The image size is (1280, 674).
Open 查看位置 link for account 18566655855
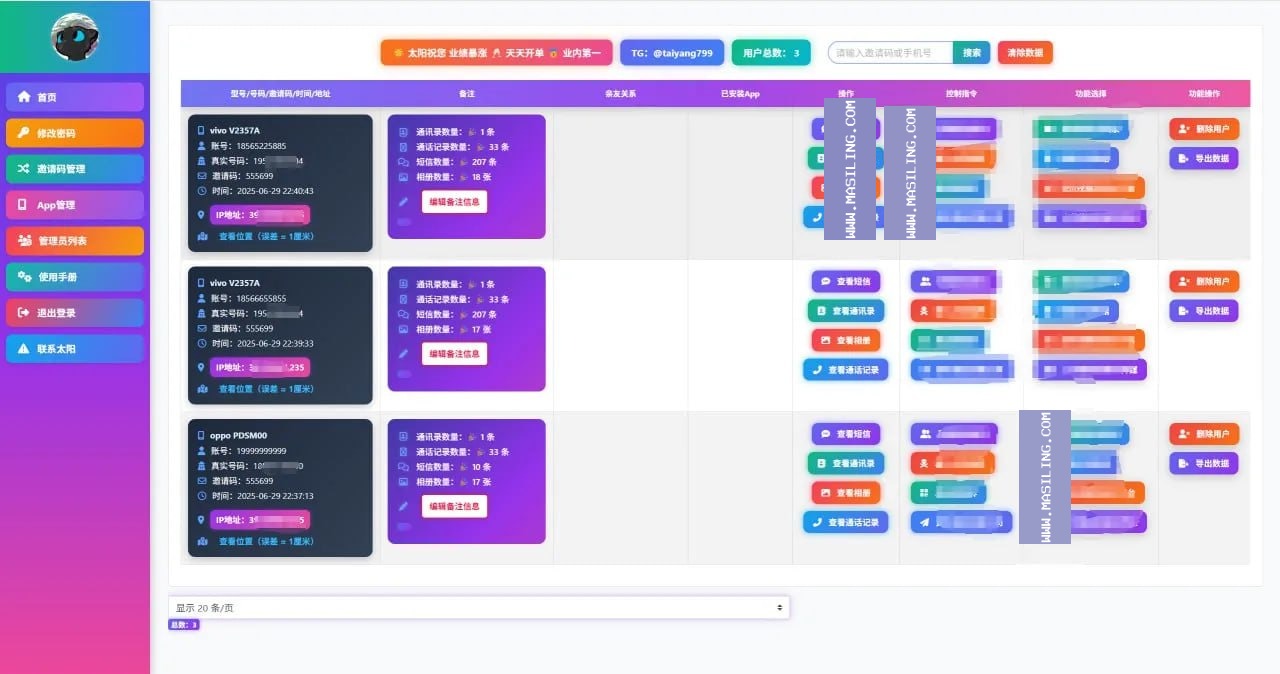[x=265, y=389]
